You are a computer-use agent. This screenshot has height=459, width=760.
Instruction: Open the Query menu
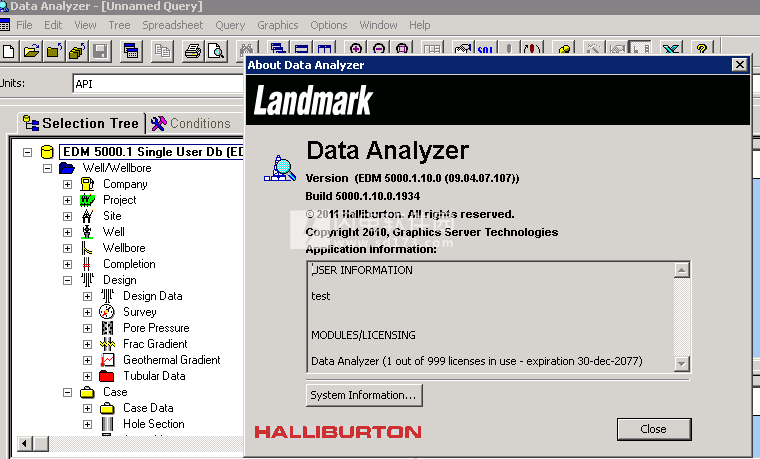pyautogui.click(x=230, y=25)
